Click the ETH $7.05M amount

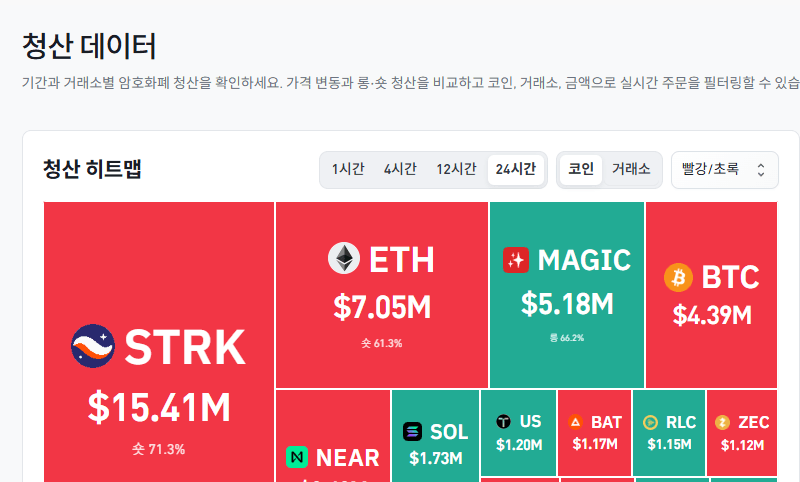(x=382, y=307)
